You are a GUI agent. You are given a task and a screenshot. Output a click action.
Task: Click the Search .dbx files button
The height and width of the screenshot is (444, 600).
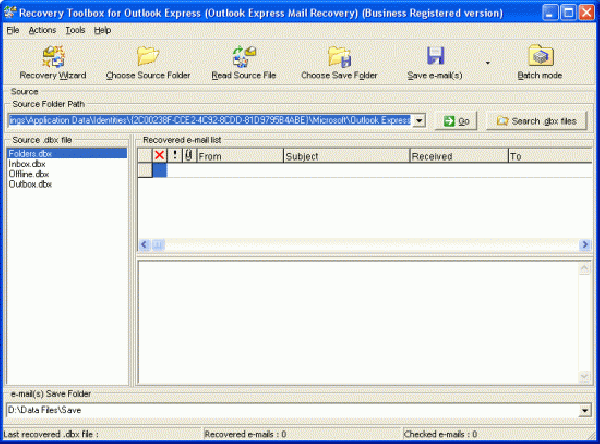537,121
